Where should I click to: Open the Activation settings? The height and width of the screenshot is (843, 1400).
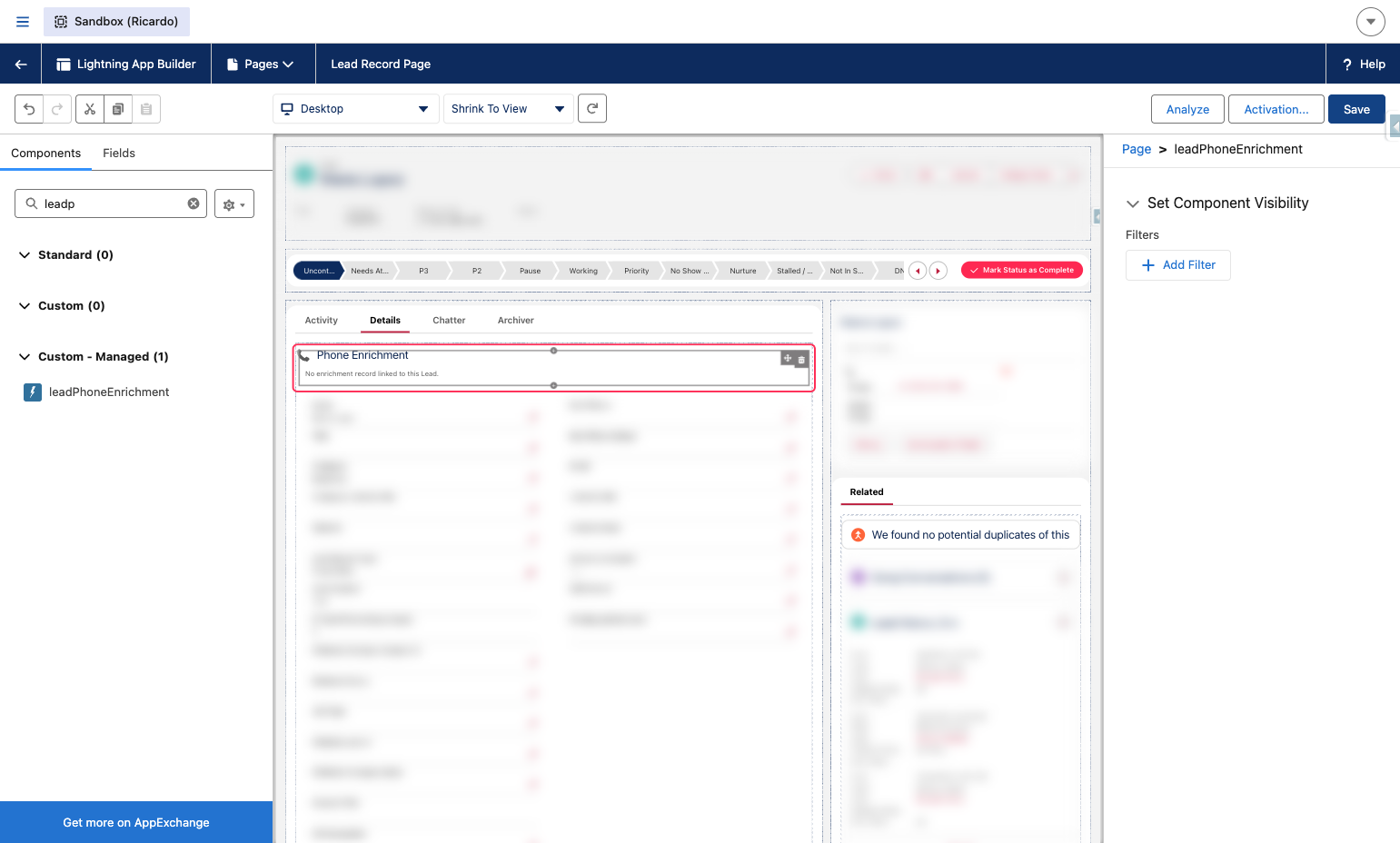1276,109
